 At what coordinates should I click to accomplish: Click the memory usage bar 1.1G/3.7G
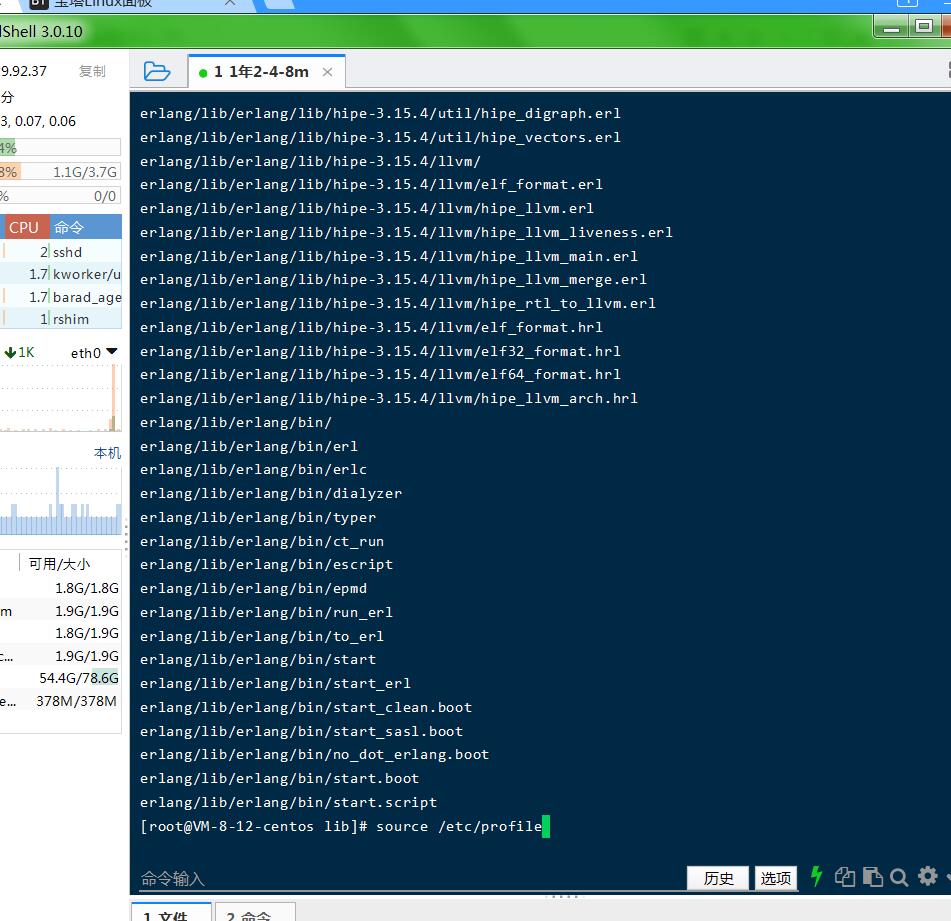click(x=60, y=172)
